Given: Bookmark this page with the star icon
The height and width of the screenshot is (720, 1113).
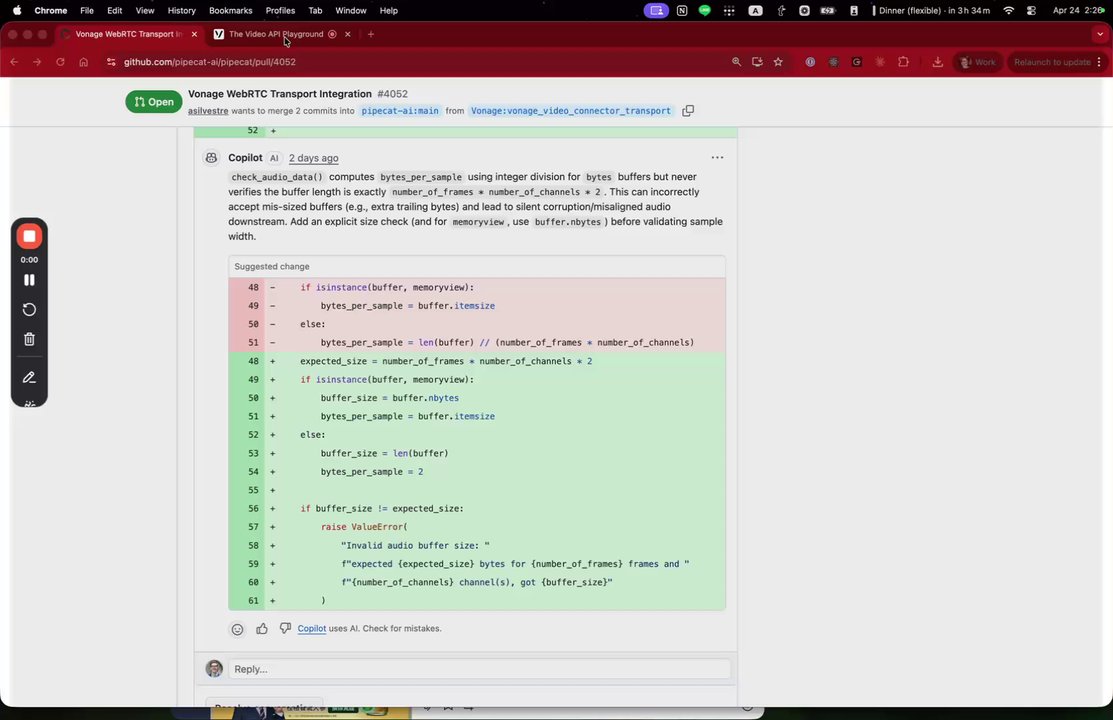Looking at the screenshot, I should (x=778, y=62).
